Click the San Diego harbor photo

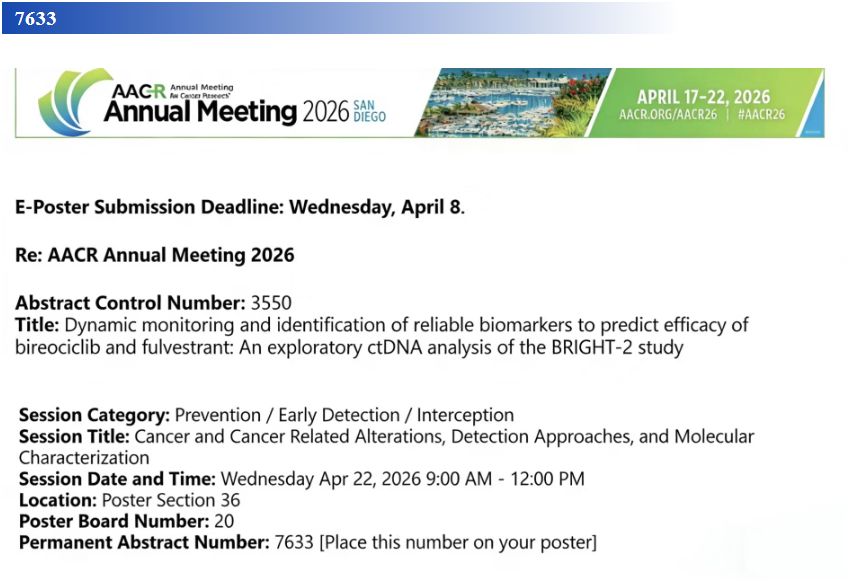[x=510, y=102]
